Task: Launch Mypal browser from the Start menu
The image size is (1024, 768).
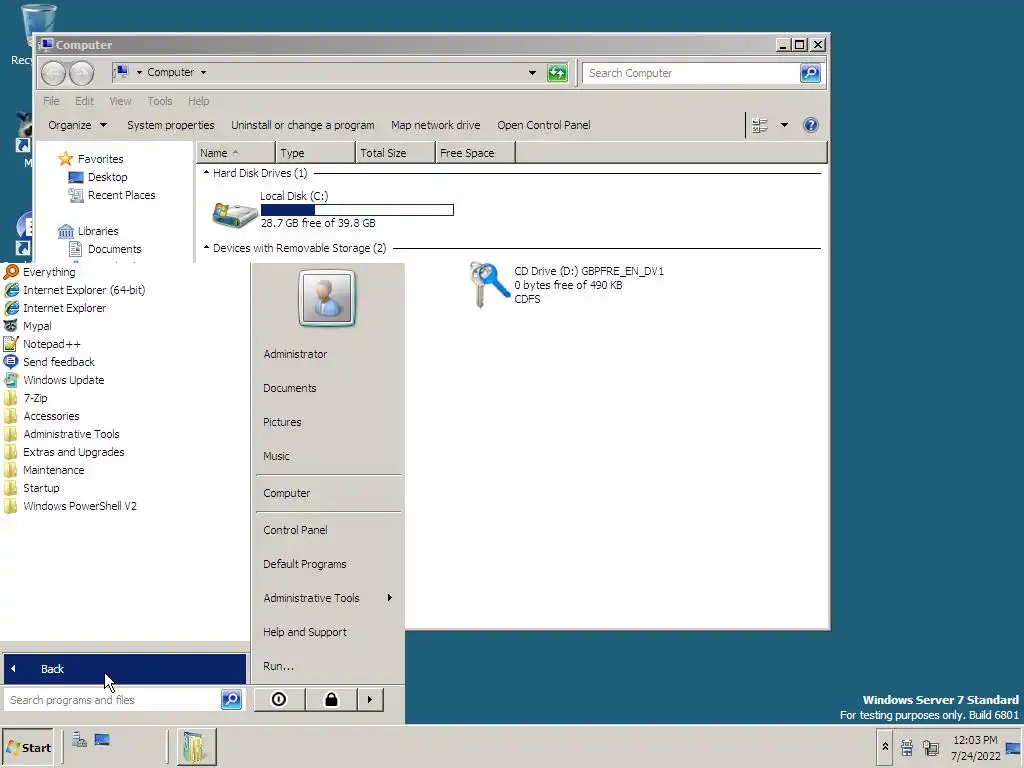Action: coord(27,326)
